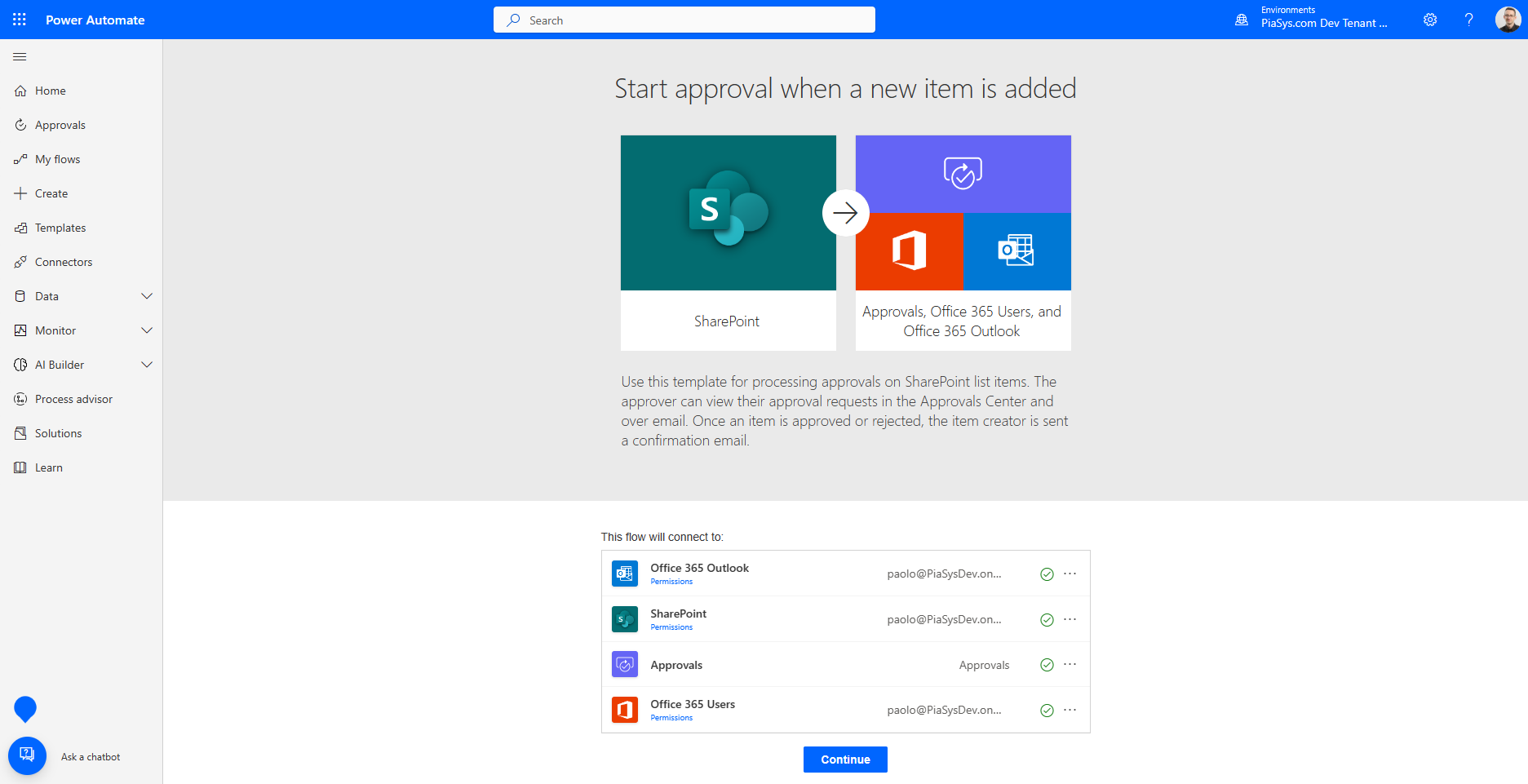Open your account profile avatar

(x=1508, y=19)
